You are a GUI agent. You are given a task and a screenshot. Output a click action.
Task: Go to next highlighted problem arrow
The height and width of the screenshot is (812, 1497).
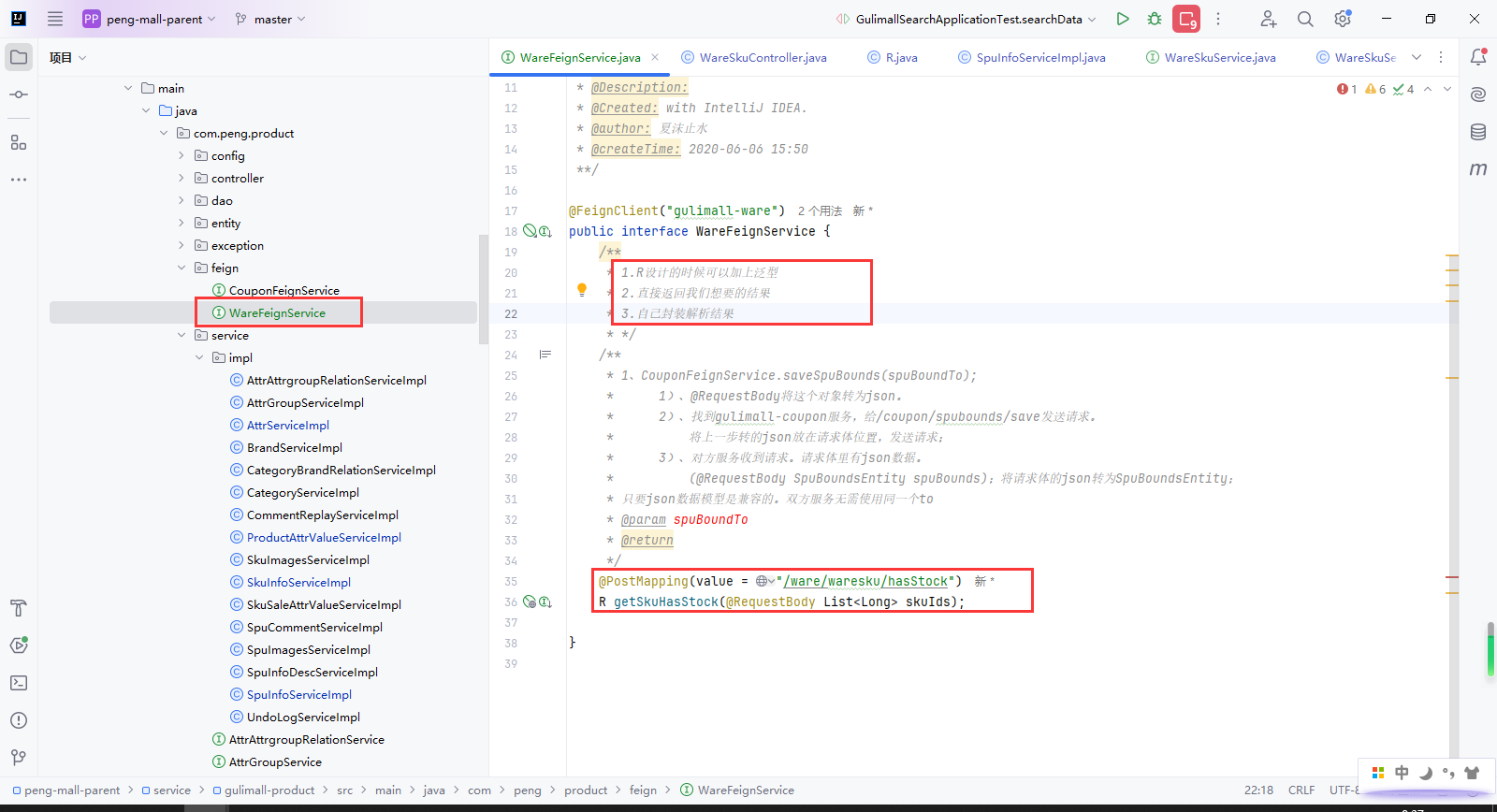1447,89
